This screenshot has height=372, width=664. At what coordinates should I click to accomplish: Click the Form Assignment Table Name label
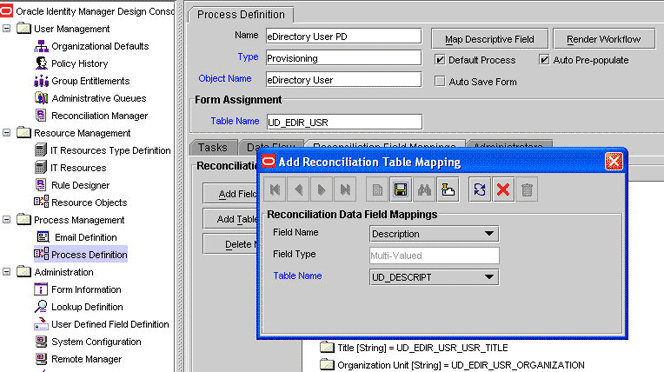point(235,121)
